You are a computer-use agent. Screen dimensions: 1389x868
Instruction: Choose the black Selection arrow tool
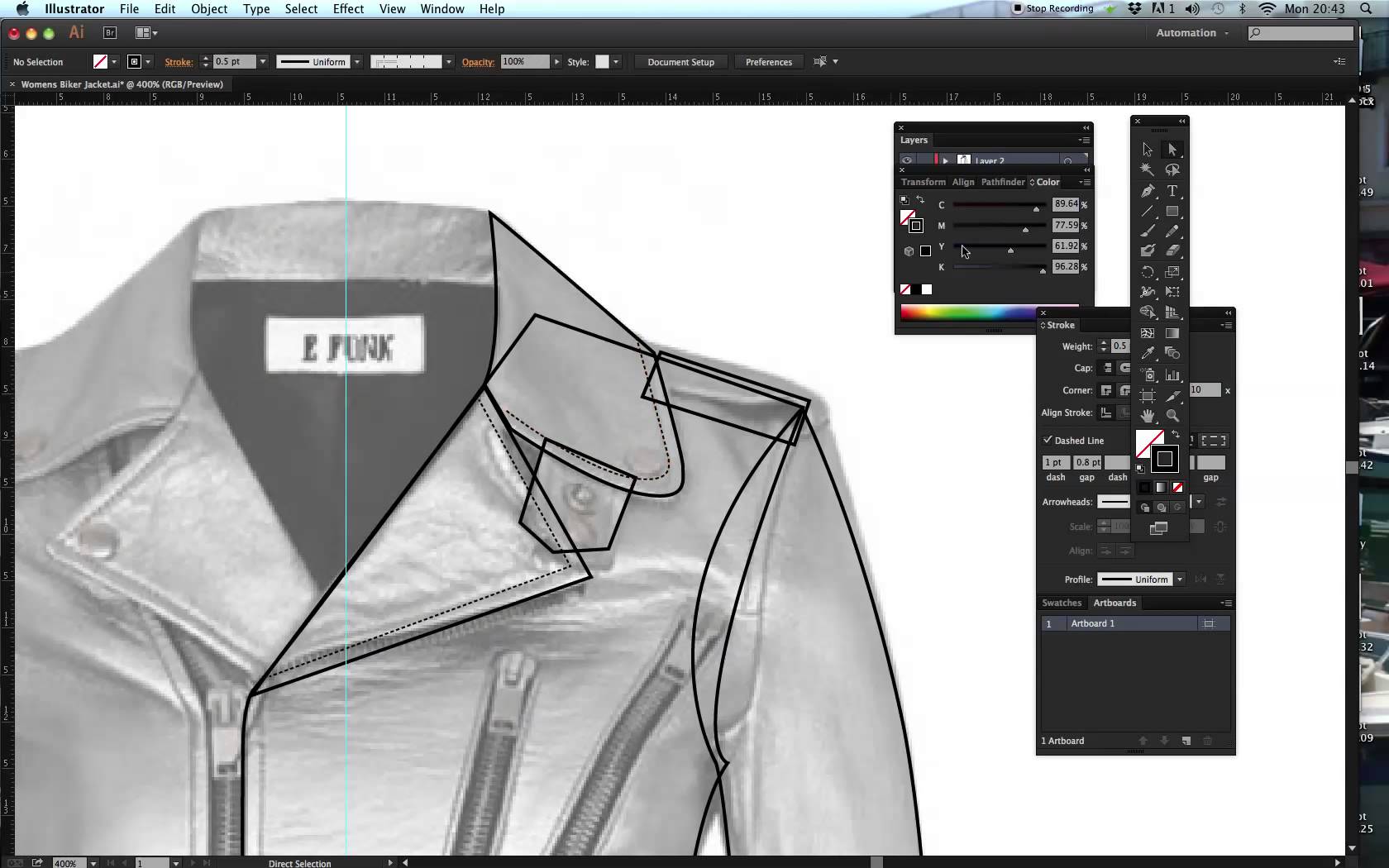pos(1148,150)
